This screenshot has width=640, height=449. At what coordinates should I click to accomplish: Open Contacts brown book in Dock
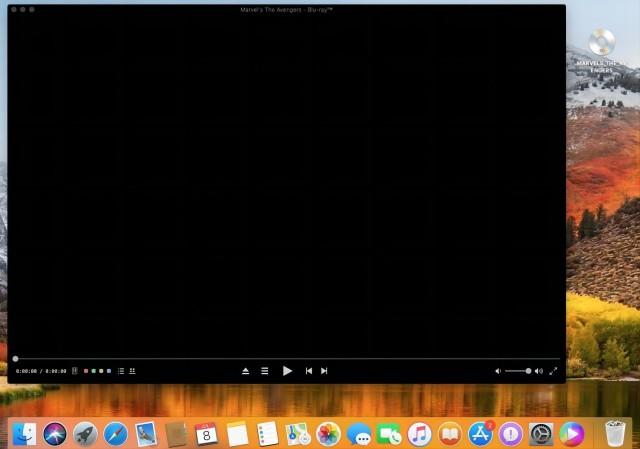pyautogui.click(x=176, y=434)
